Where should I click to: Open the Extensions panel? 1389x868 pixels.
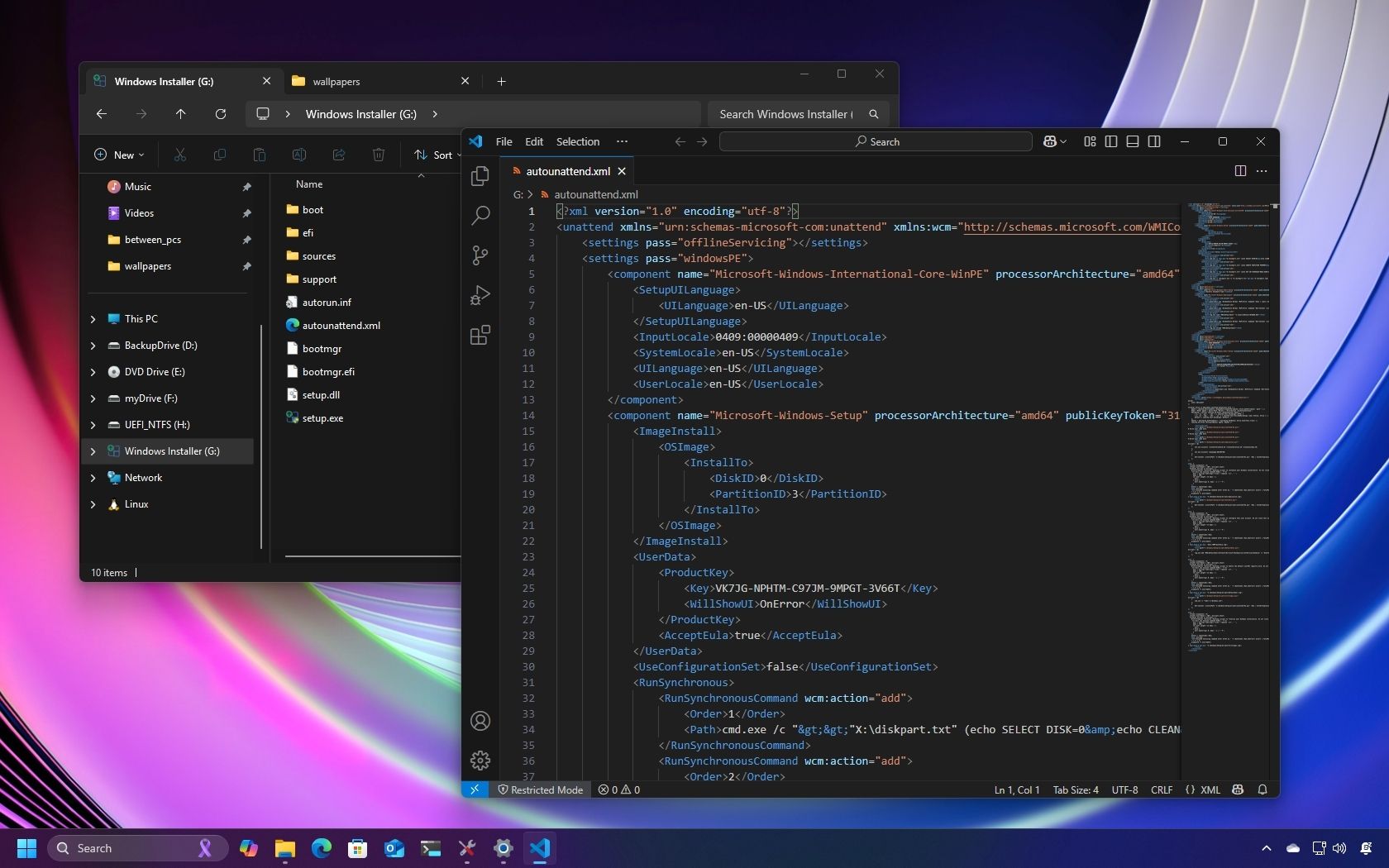(x=480, y=335)
